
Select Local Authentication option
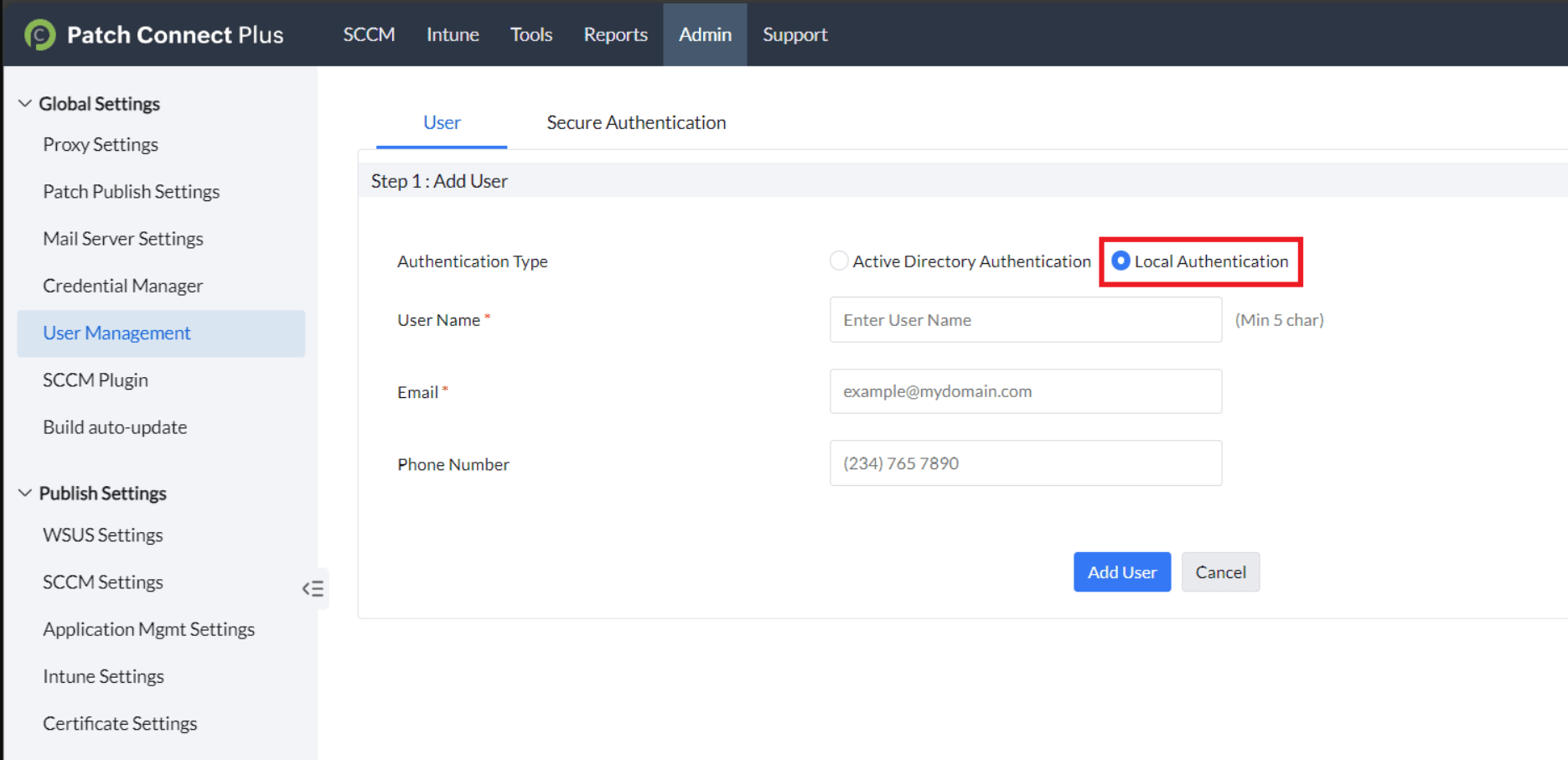1120,261
